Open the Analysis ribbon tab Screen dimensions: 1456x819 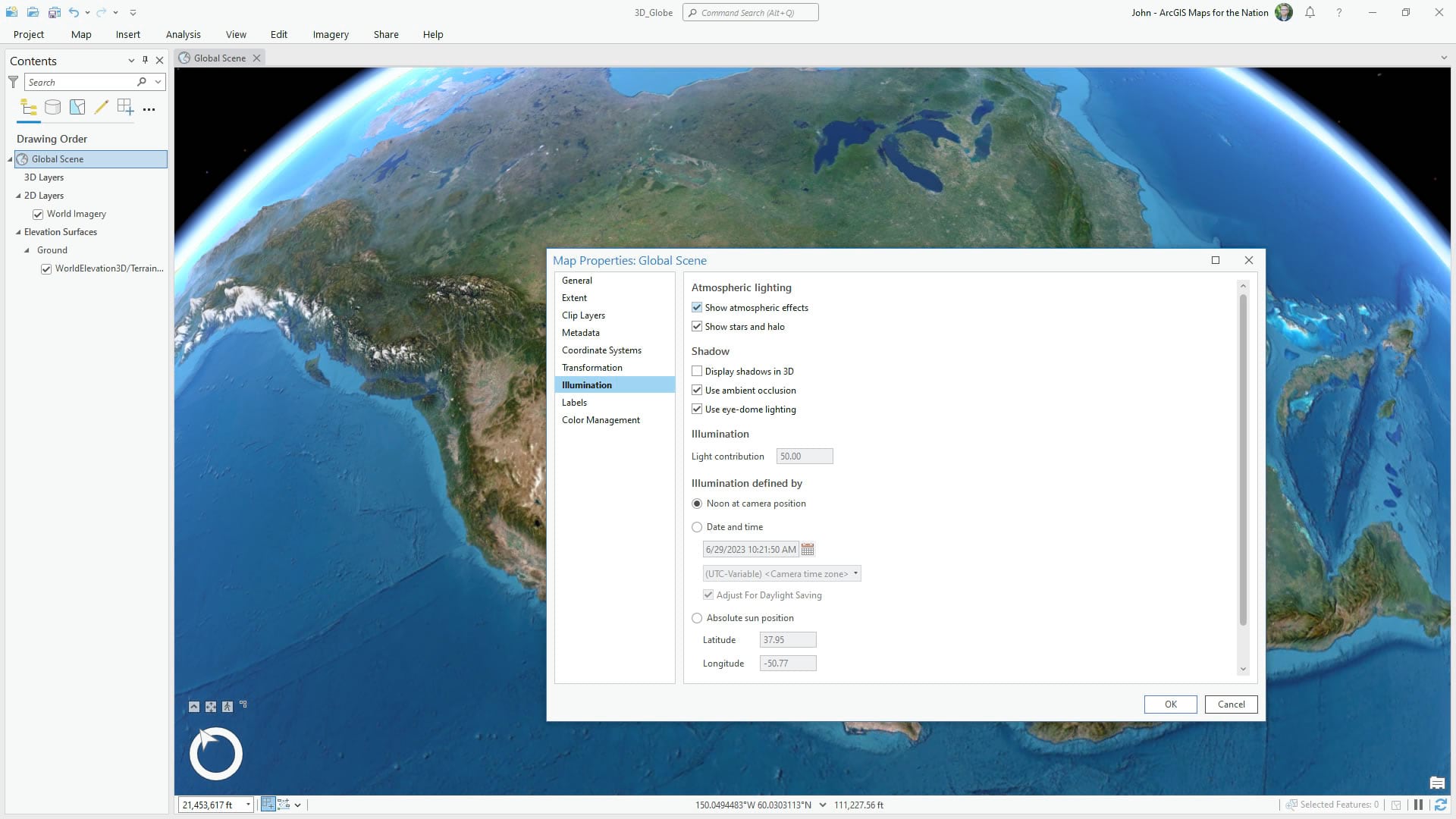[183, 34]
